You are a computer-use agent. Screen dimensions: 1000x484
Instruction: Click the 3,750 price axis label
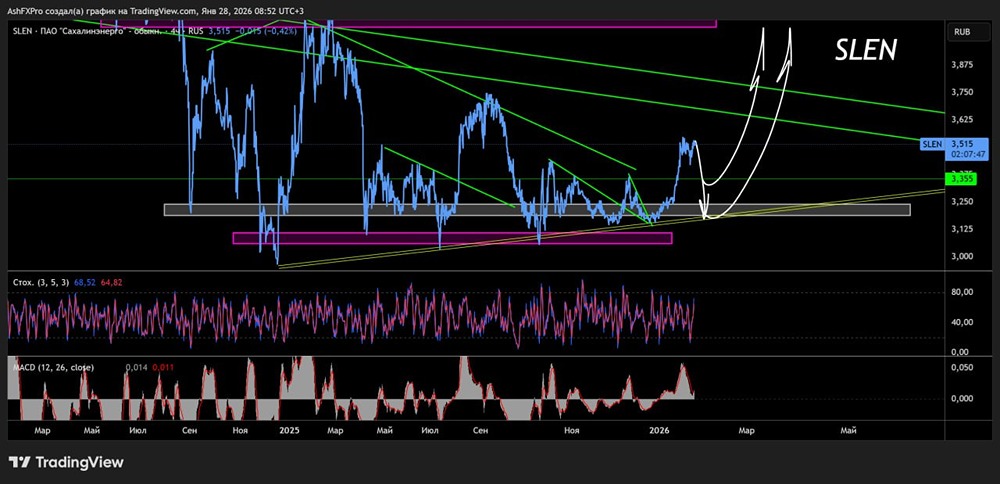click(x=960, y=92)
